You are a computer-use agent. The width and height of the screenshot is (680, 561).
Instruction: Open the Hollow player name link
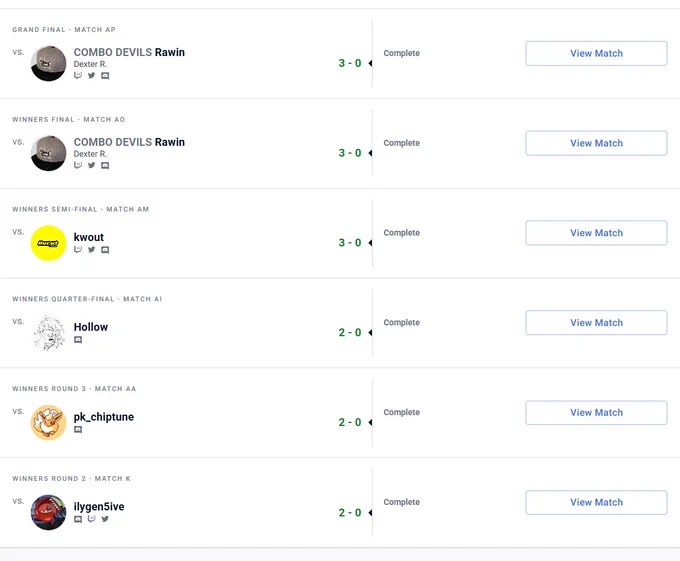click(91, 327)
